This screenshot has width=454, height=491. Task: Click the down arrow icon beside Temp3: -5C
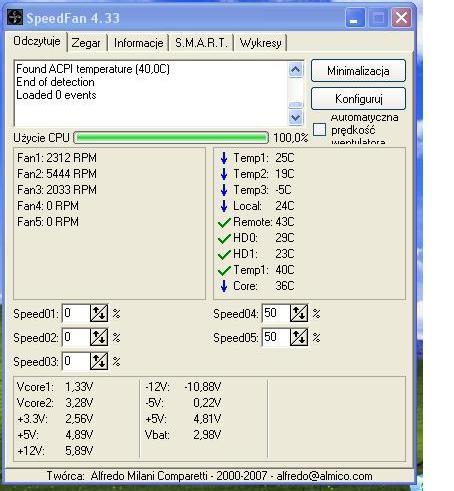coord(224,190)
